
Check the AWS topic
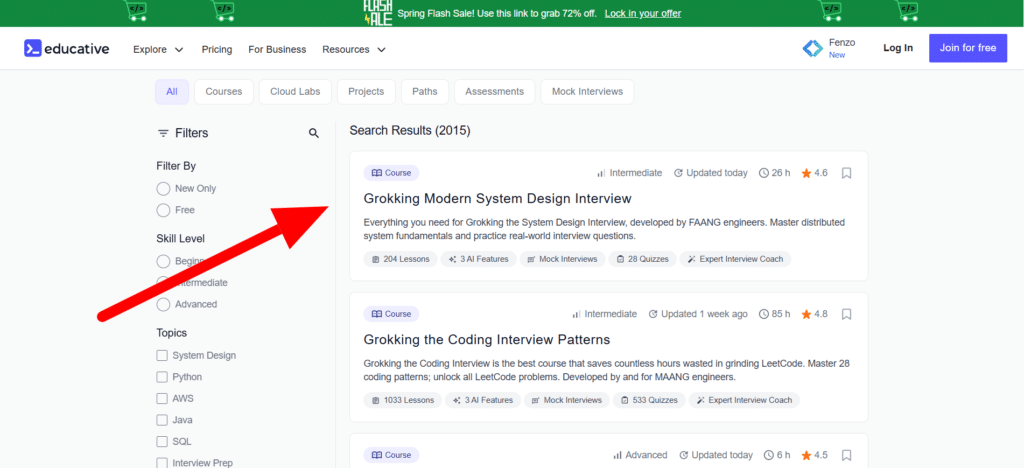[162, 399]
